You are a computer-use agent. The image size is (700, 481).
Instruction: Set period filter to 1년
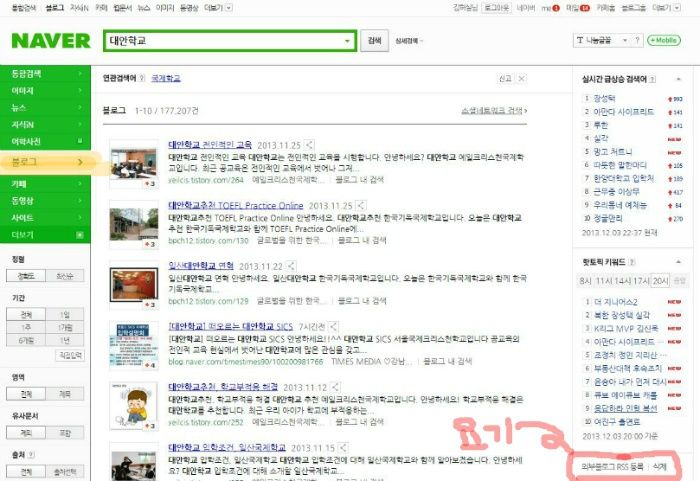[65, 340]
